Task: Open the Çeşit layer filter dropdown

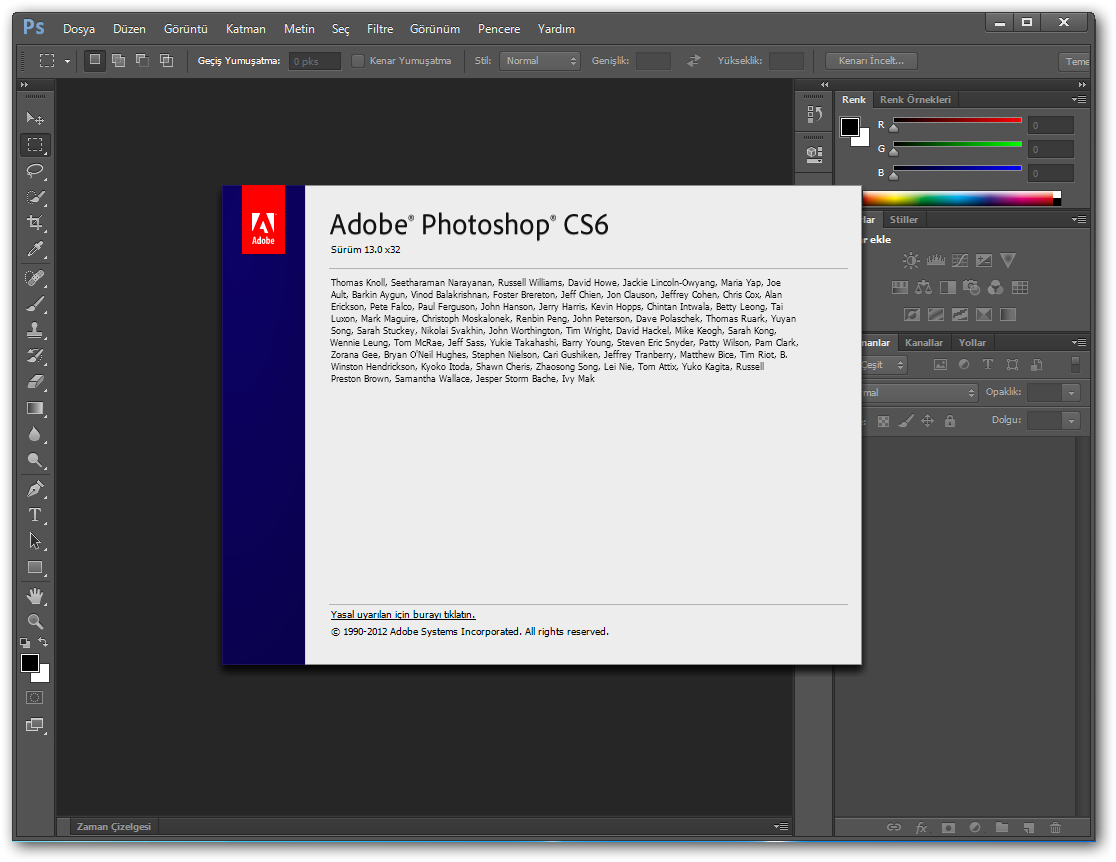Action: point(884,365)
